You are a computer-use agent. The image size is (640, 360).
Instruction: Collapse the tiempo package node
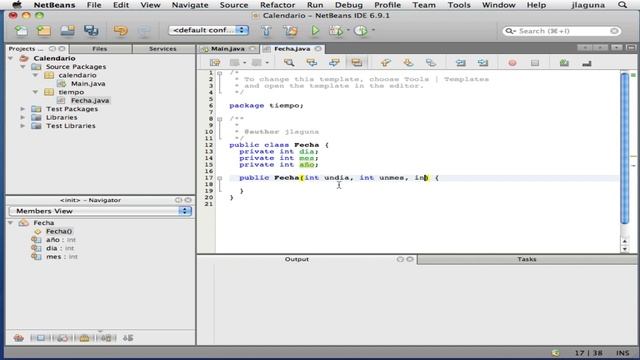36,92
